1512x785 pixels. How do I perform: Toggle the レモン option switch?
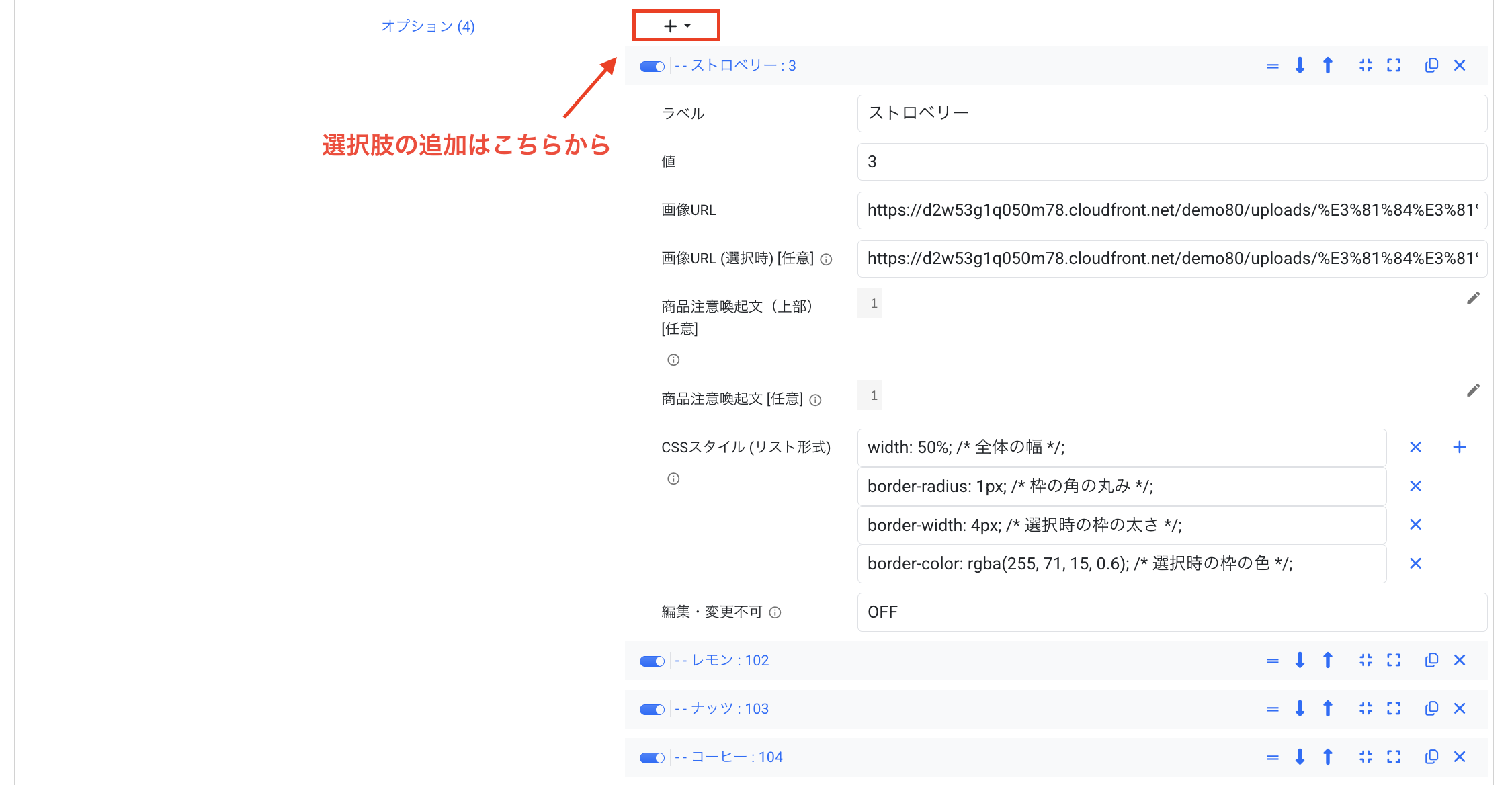652,661
